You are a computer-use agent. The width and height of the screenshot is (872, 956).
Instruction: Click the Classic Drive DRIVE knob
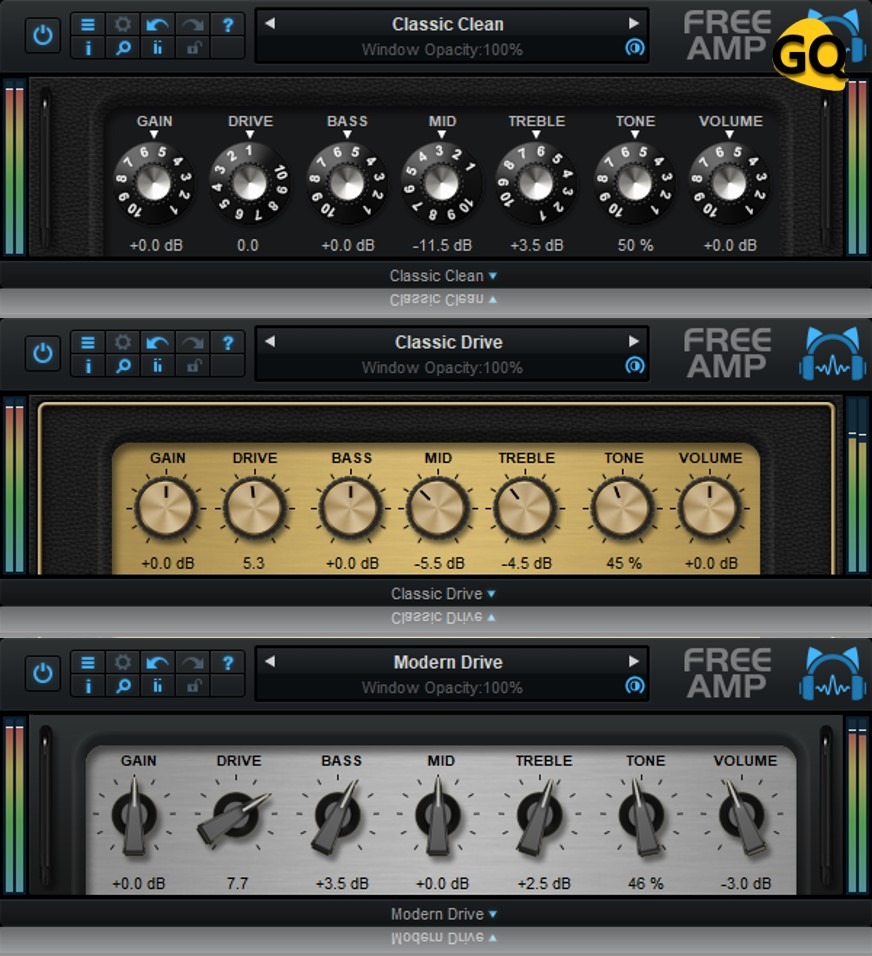254,508
